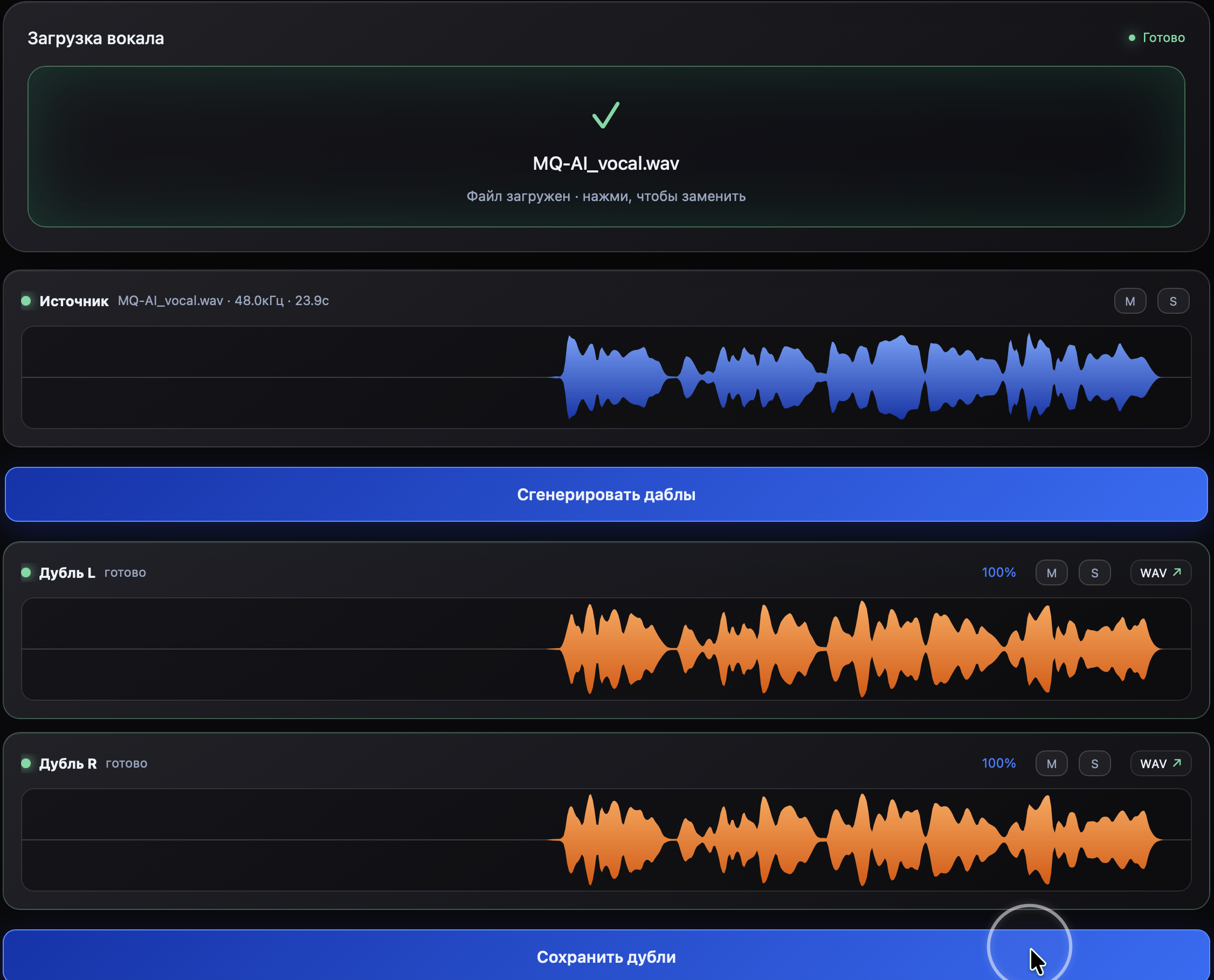Click the Сгенерировать даблы button
Viewport: 1214px width, 980px height.
click(606, 494)
